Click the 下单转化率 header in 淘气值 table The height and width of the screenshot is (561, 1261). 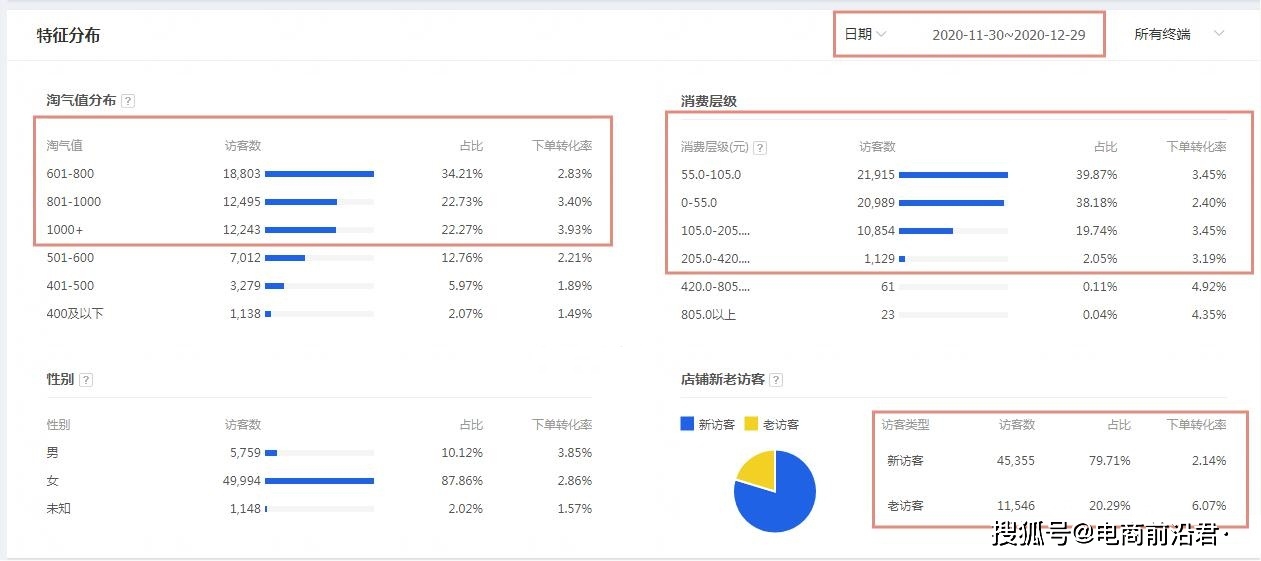pyautogui.click(x=561, y=146)
